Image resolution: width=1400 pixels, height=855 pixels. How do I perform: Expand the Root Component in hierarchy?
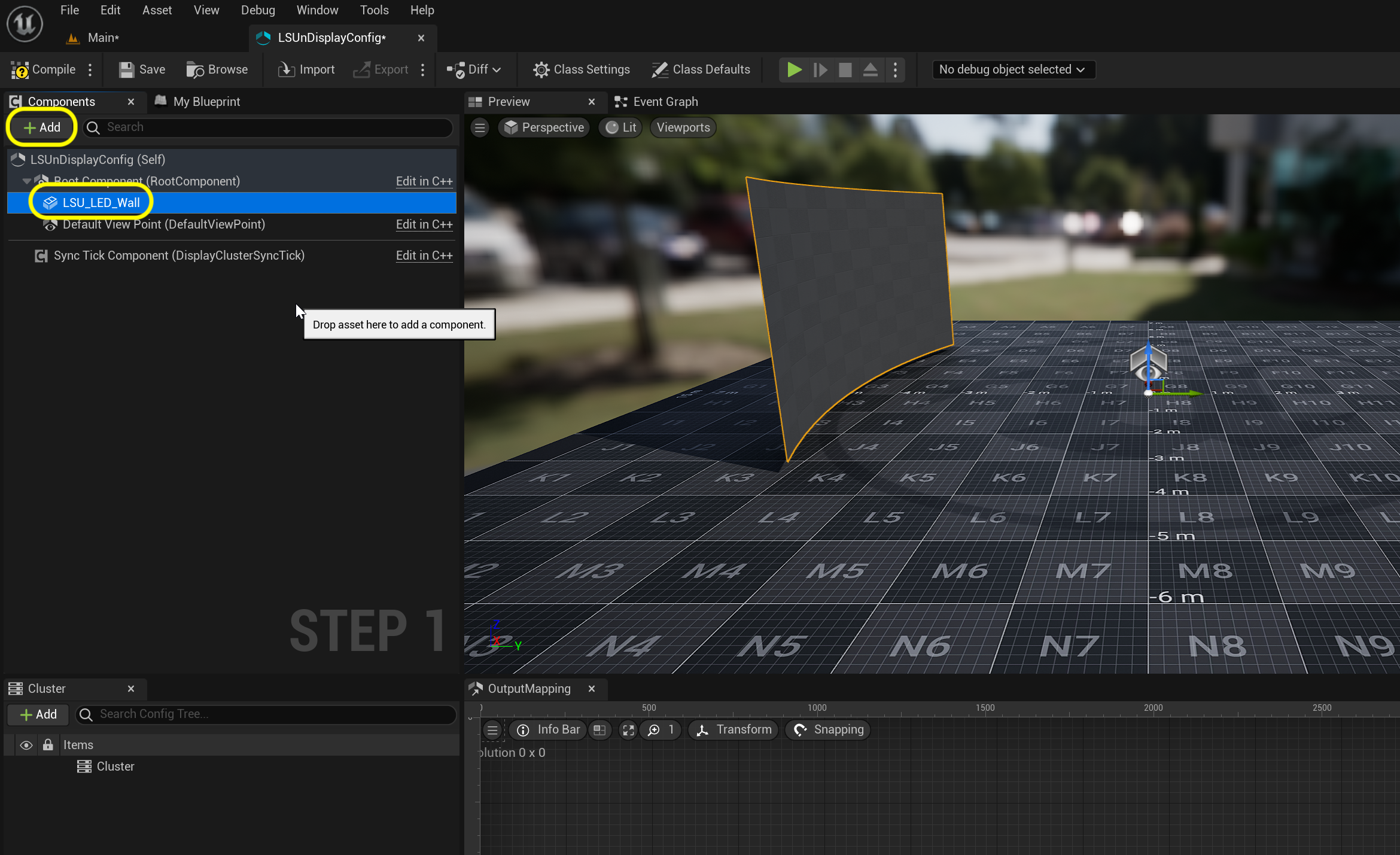pyautogui.click(x=27, y=181)
